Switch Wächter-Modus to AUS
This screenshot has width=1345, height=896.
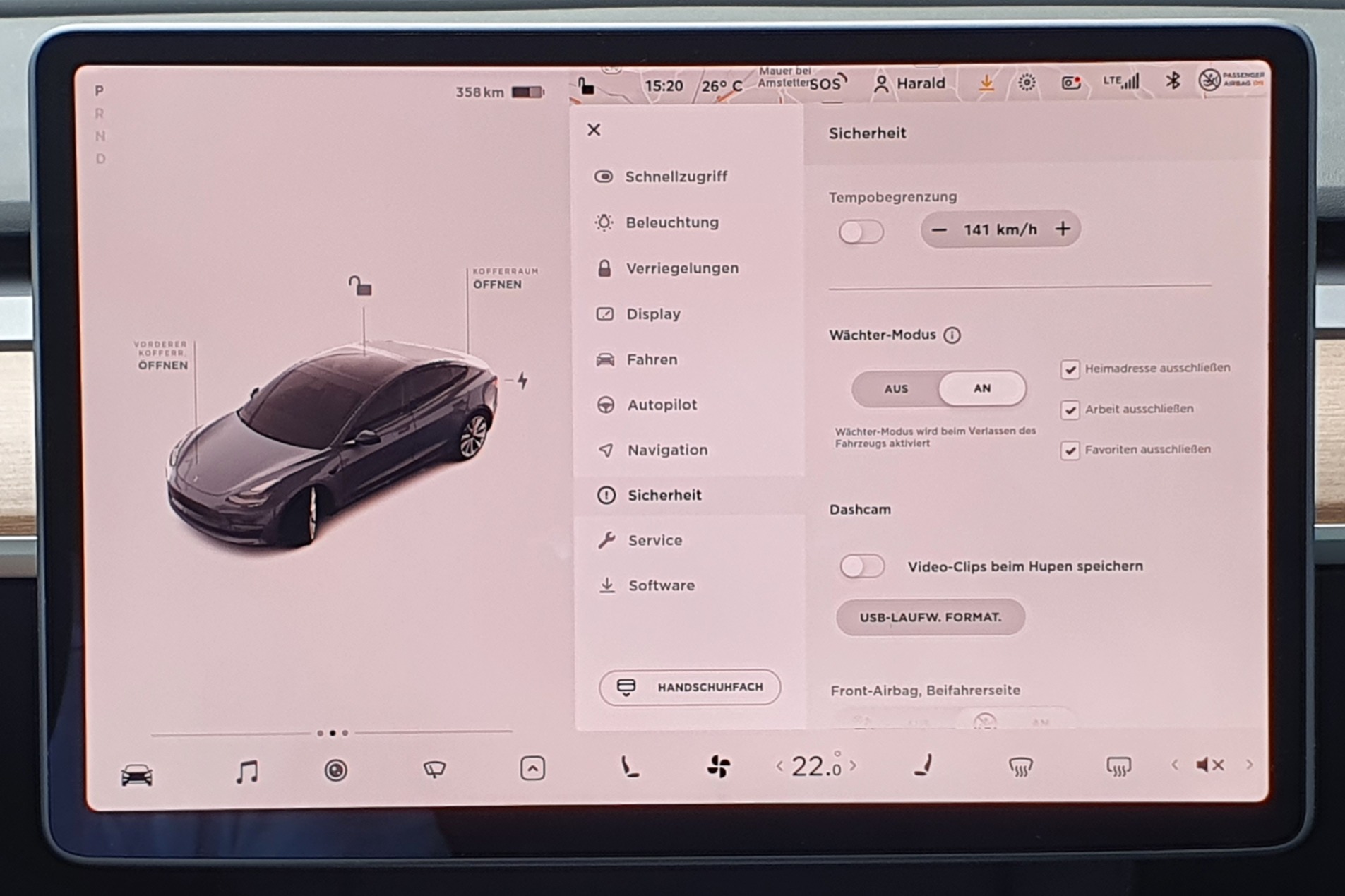(x=896, y=389)
